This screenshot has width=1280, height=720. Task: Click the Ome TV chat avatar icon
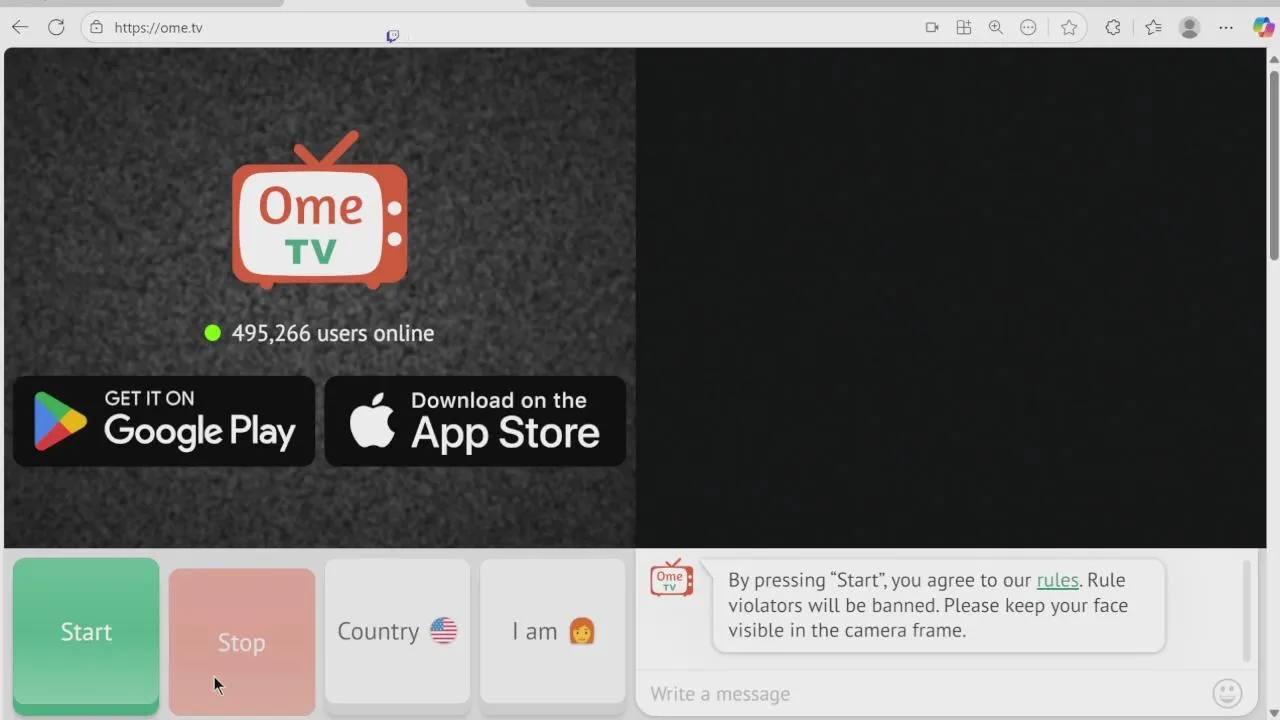tap(671, 579)
